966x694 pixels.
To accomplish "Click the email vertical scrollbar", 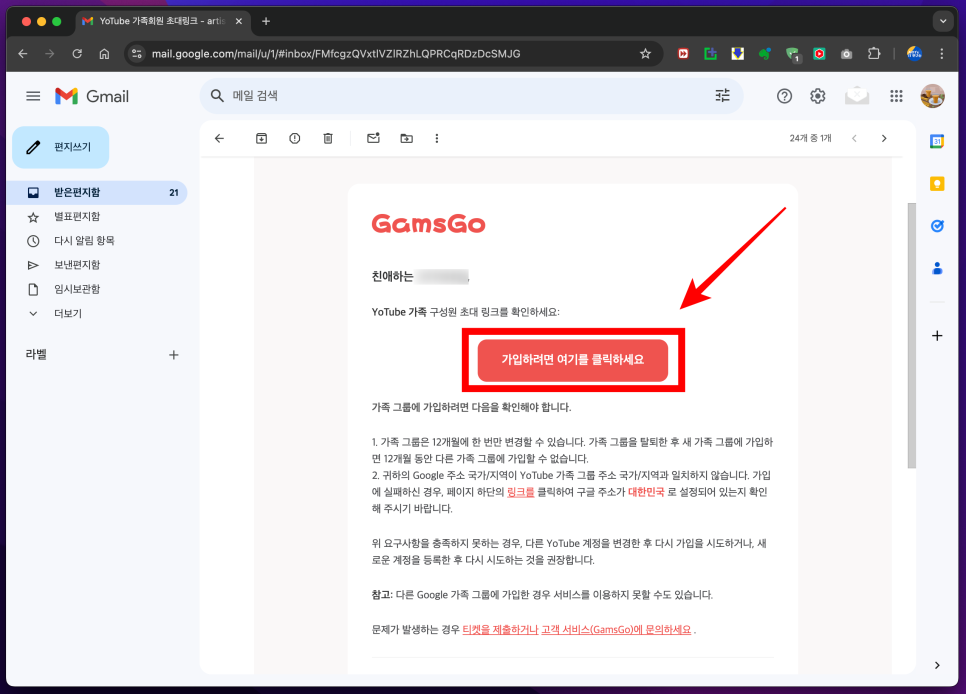I will coord(912,335).
